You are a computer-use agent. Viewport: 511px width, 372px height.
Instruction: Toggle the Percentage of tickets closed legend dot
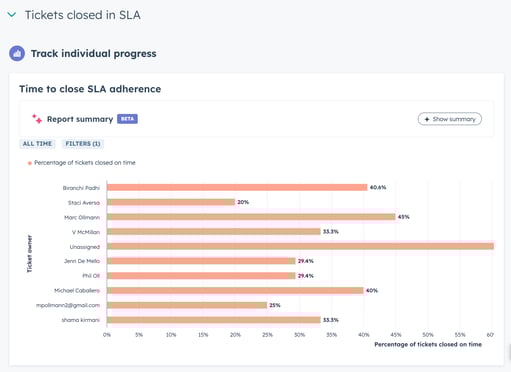(x=30, y=163)
